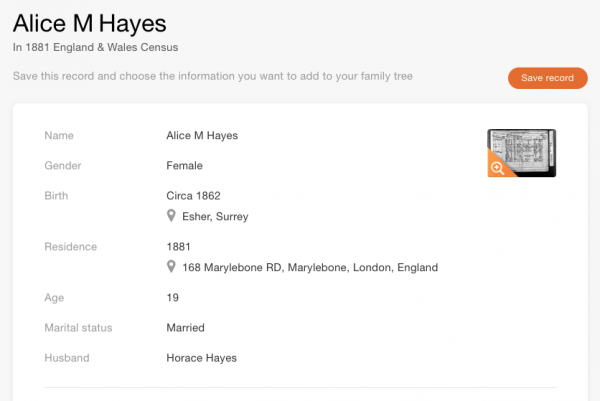The image size is (600, 401).
Task: Click the magnifier zoom icon on thumbnail
Action: 497,168
